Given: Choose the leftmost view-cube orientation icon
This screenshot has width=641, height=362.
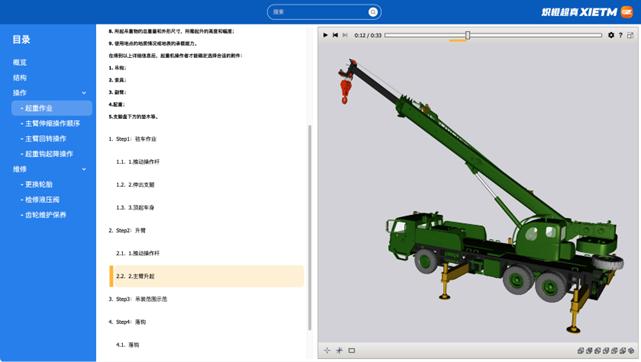Looking at the screenshot, I should coord(580,351).
